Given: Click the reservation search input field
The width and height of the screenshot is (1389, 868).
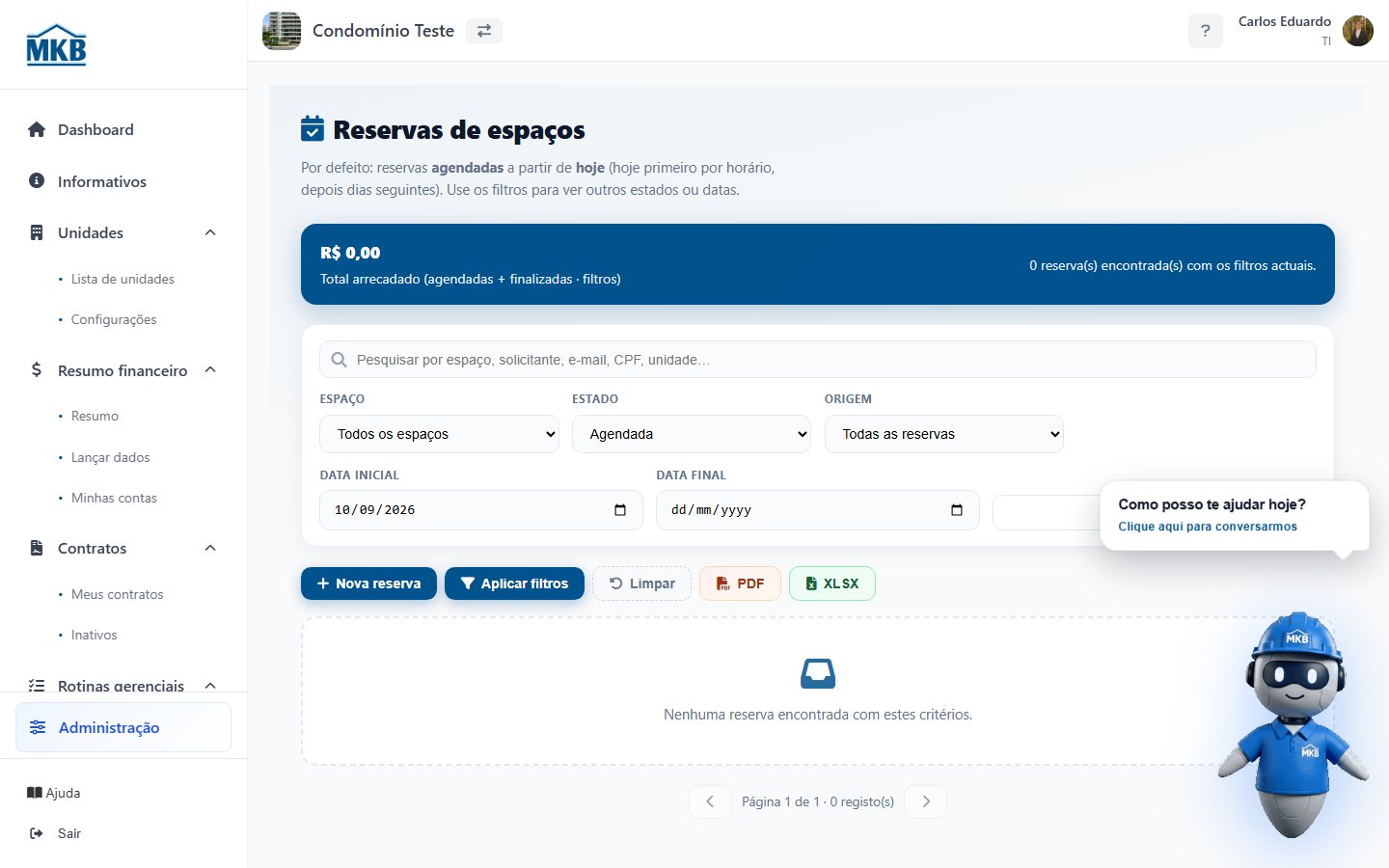Looking at the screenshot, I should (x=818, y=360).
